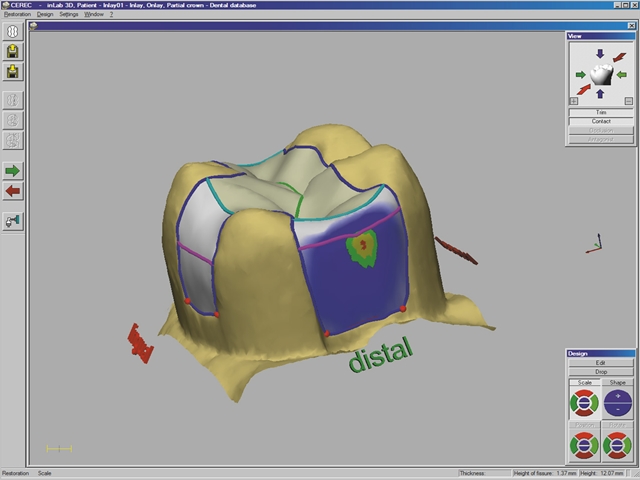The image size is (640, 480).
Task: Click the top blue arrow in View panel
Action: 600,54
